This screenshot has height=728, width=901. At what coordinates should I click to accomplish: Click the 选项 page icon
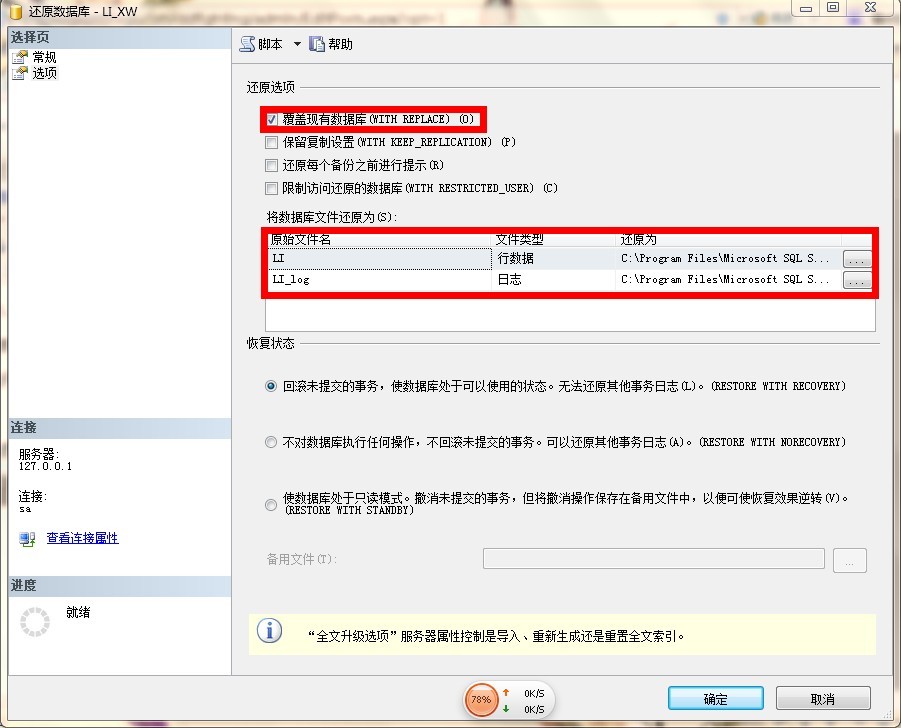tap(20, 73)
